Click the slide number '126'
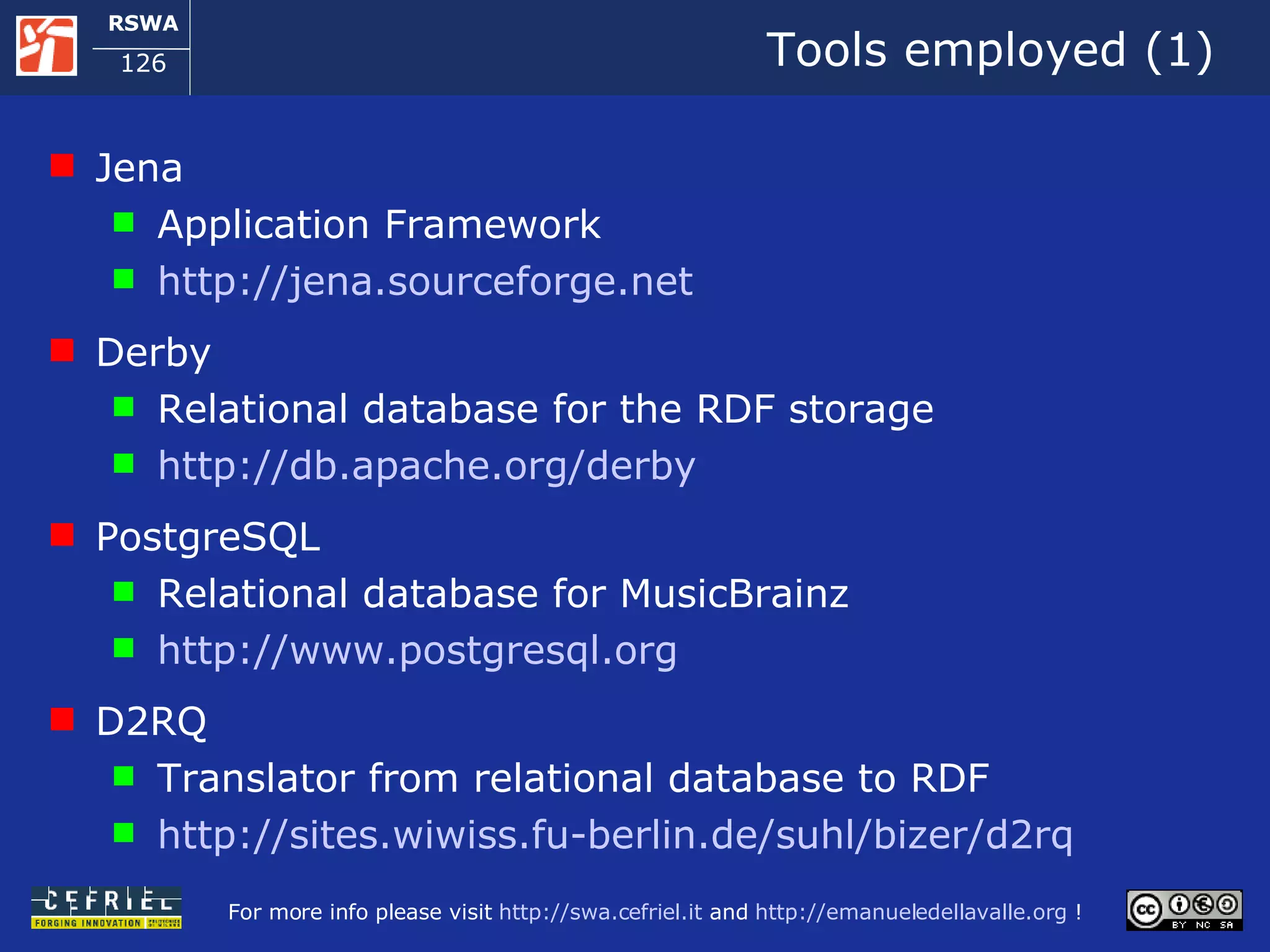Viewport: 1270px width, 952px height. (143, 63)
